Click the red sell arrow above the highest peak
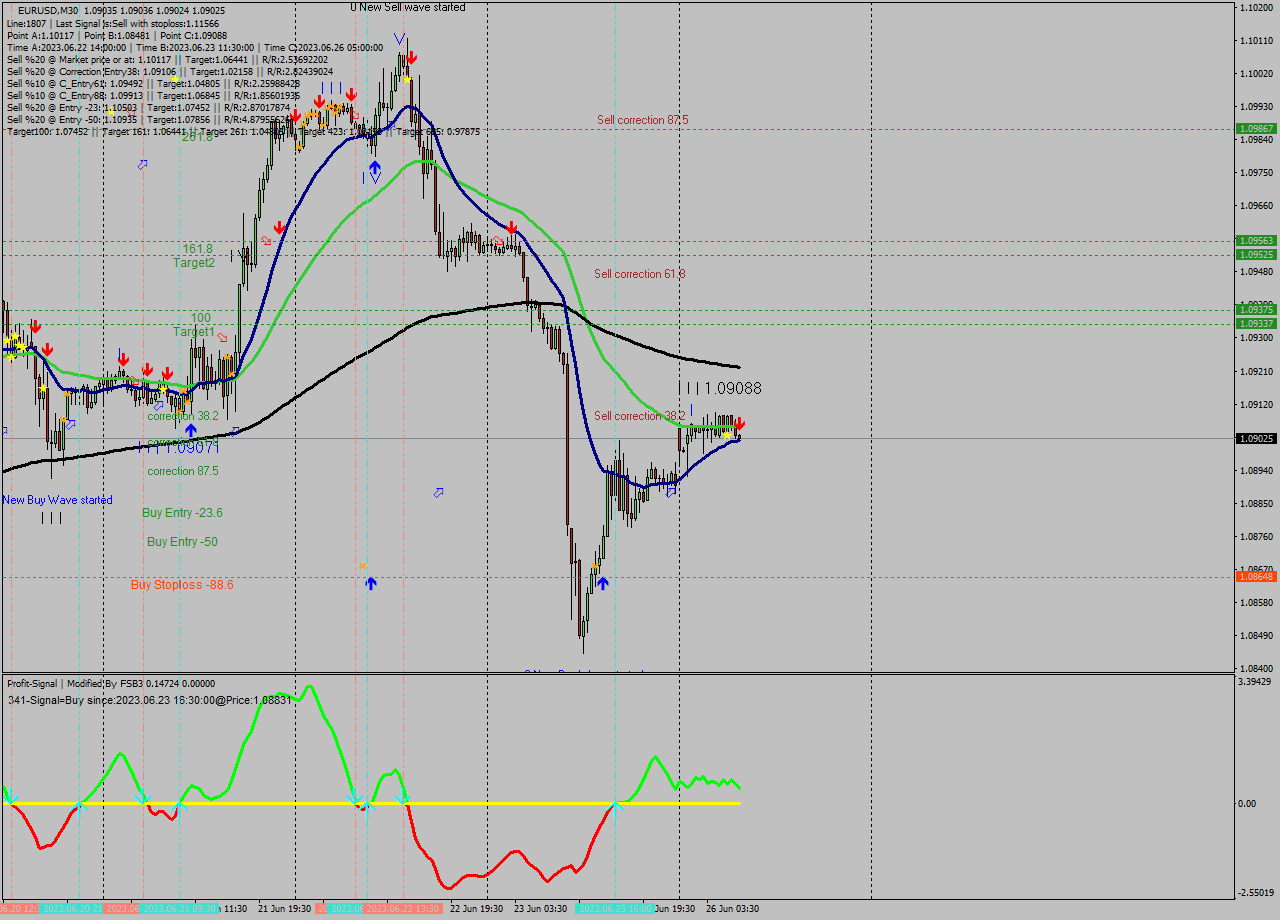This screenshot has width=1280, height=920. (x=411, y=57)
